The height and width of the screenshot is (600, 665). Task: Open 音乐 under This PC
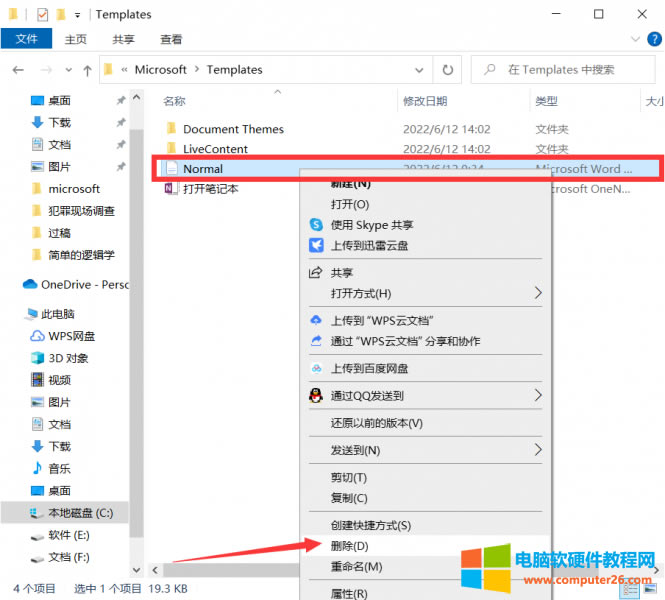point(59,469)
